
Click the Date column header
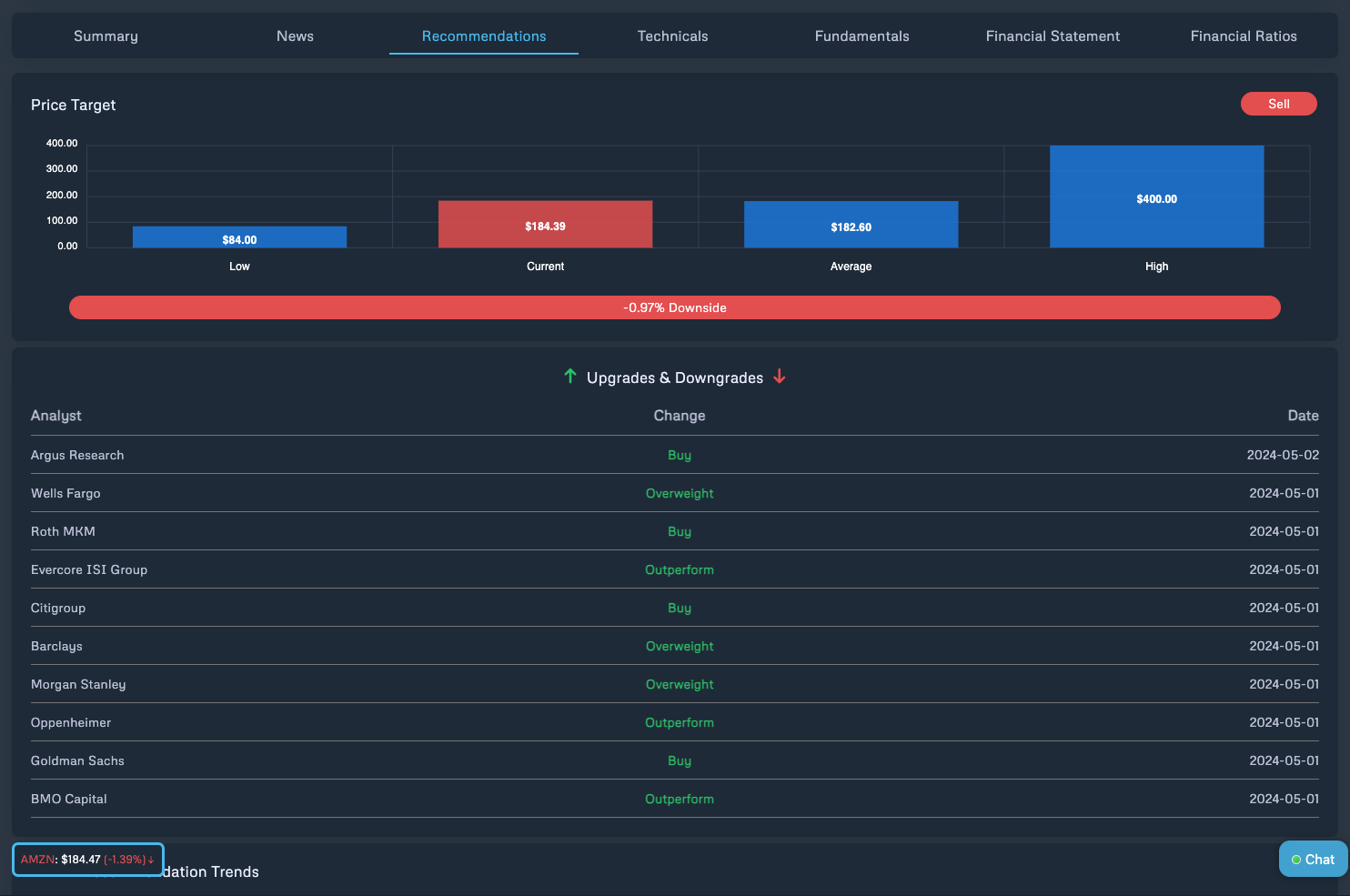tap(1304, 416)
